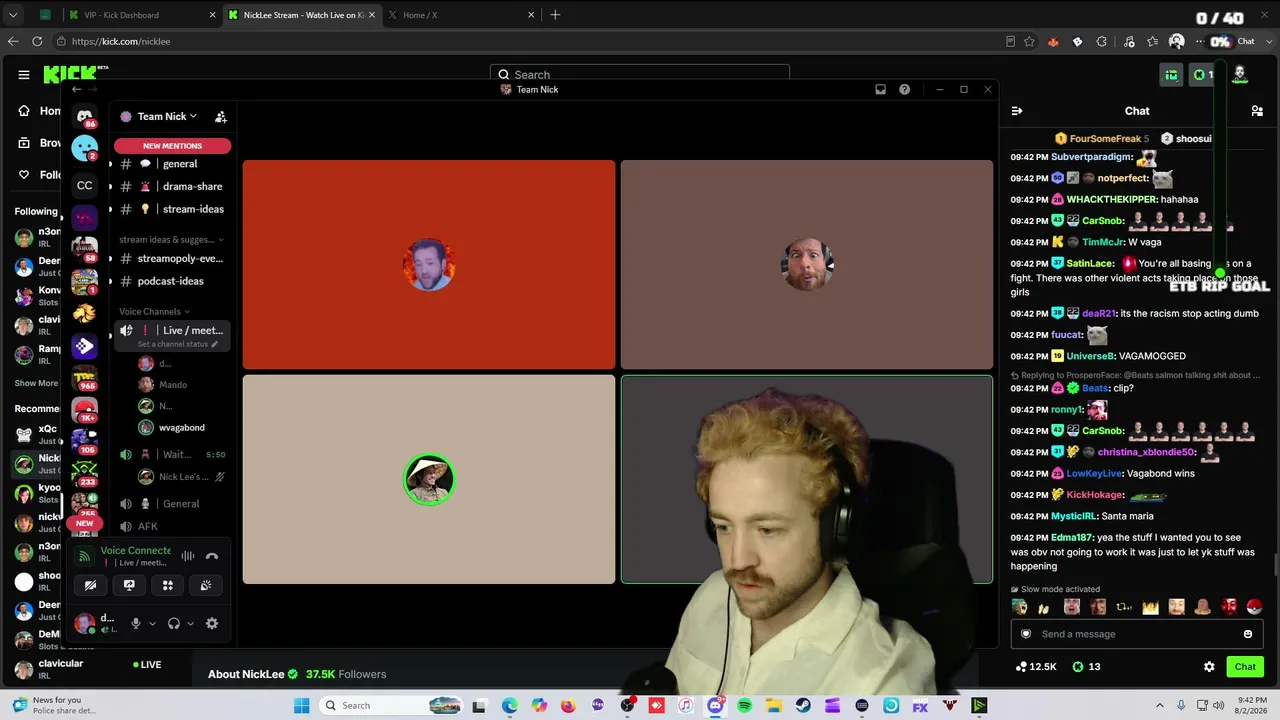Open the FourSomeFreak top gifter badge
The height and width of the screenshot is (720, 1280).
pyautogui.click(x=1101, y=139)
